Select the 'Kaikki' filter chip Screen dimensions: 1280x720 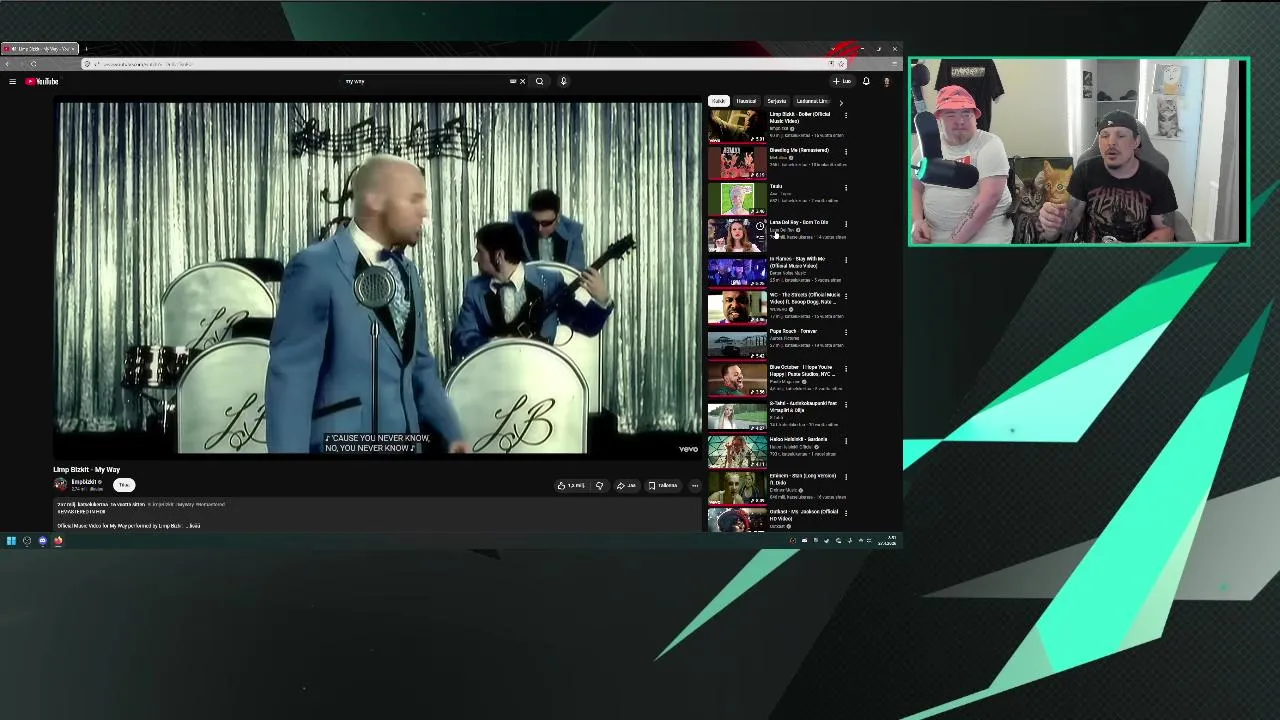tap(718, 101)
